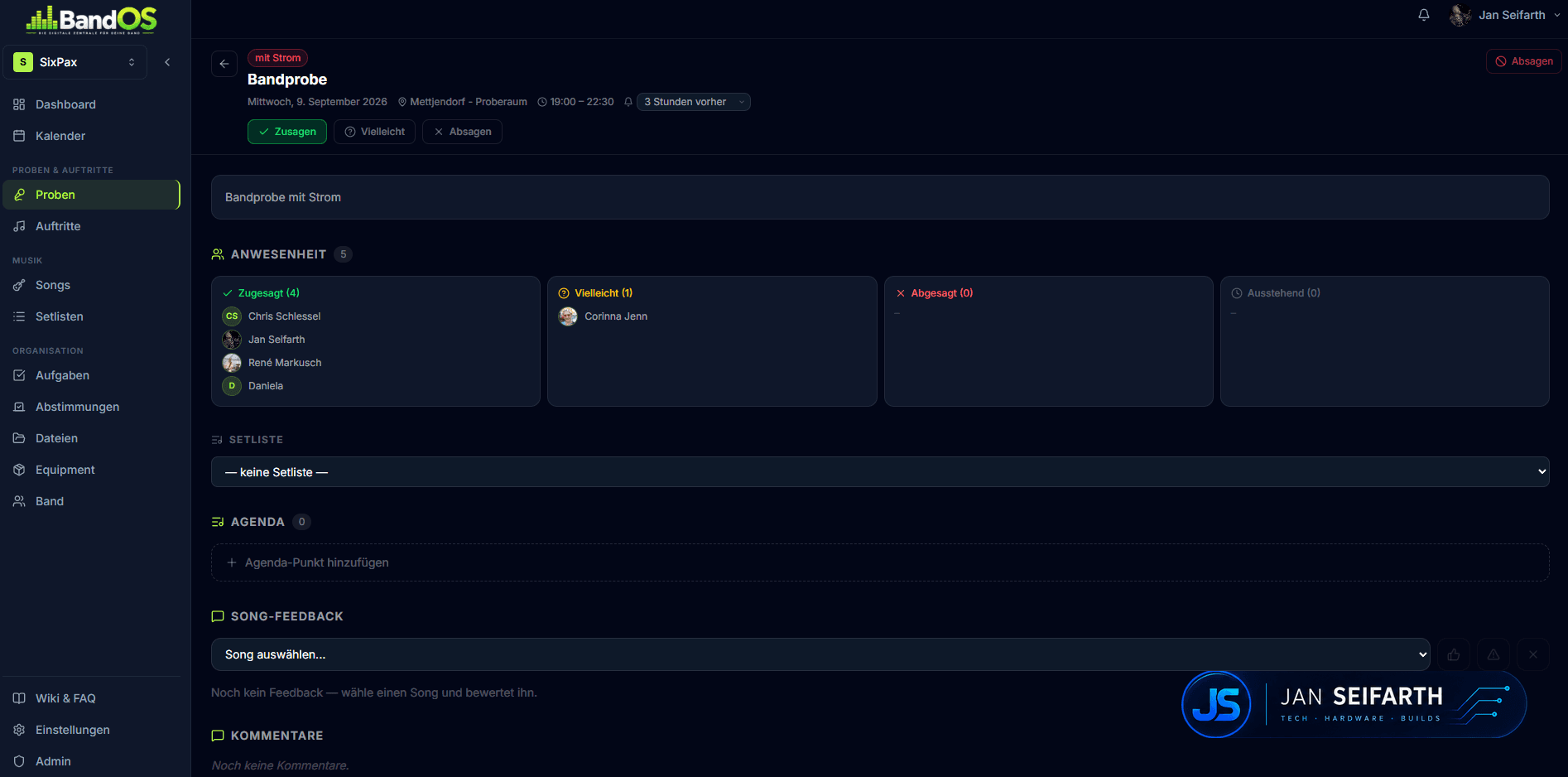Open Equipment in the sidebar
Screen dimensions: 1568x777
pos(91,470)
